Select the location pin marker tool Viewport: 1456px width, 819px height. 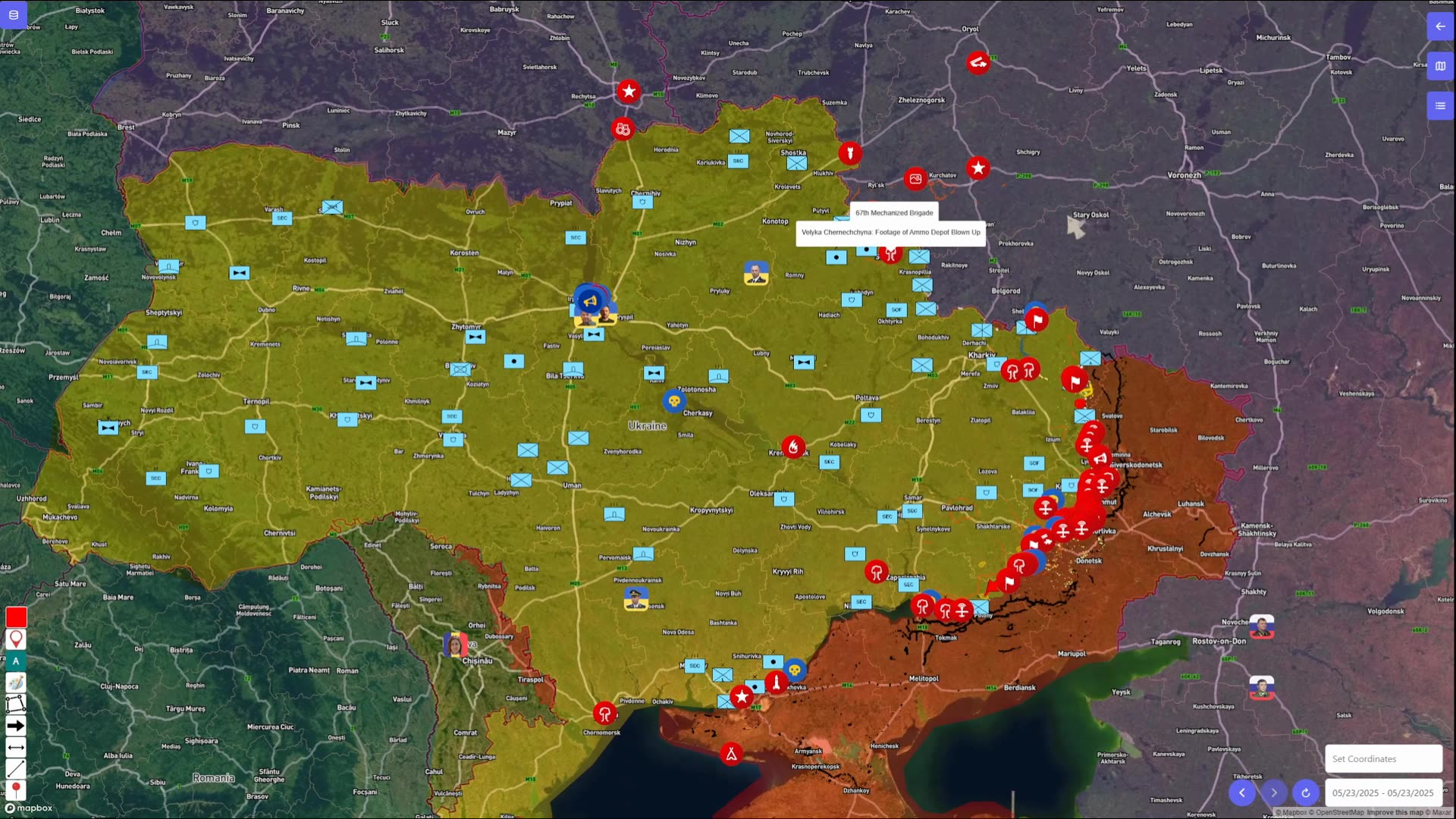[15, 639]
